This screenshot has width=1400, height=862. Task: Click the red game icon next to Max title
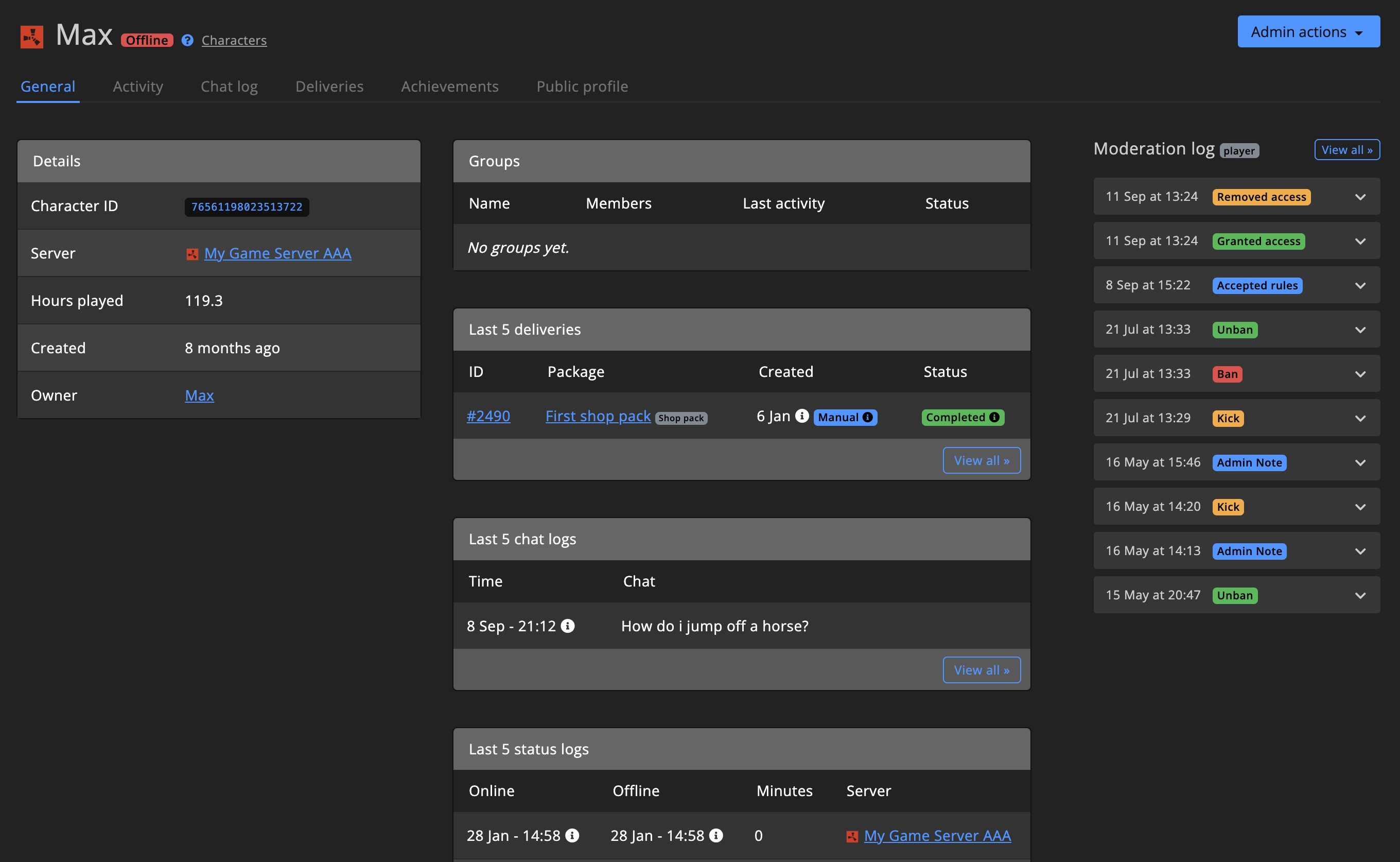tap(32, 37)
